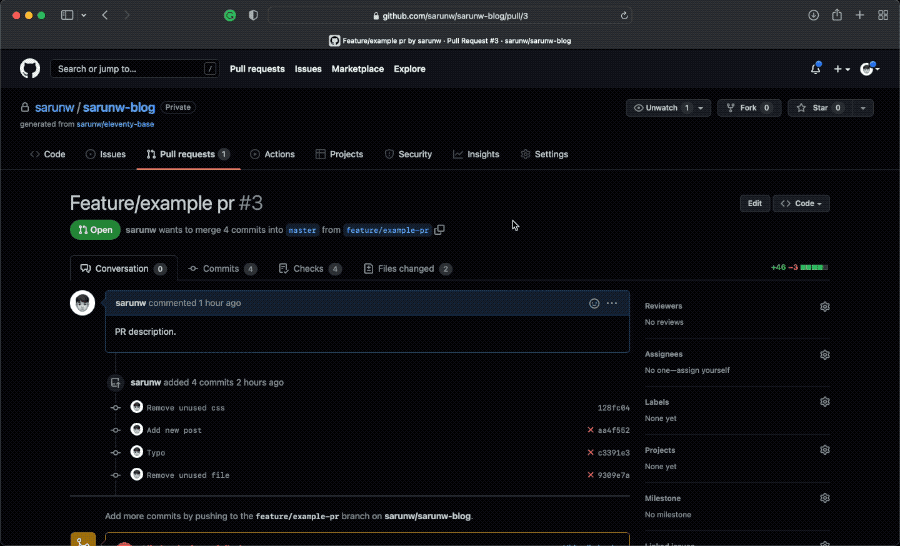
Task: Copy the branch name icon
Action: [439, 230]
